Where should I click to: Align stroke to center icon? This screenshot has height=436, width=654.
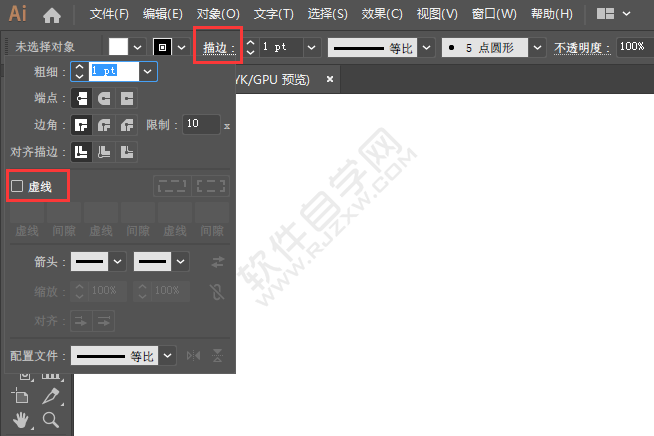point(81,152)
